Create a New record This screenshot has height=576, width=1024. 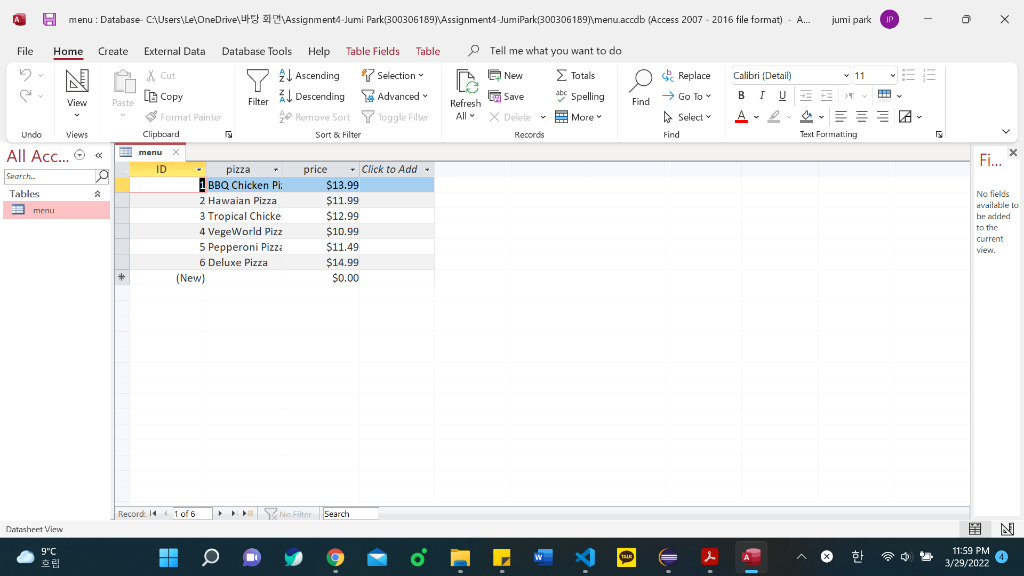pos(505,76)
